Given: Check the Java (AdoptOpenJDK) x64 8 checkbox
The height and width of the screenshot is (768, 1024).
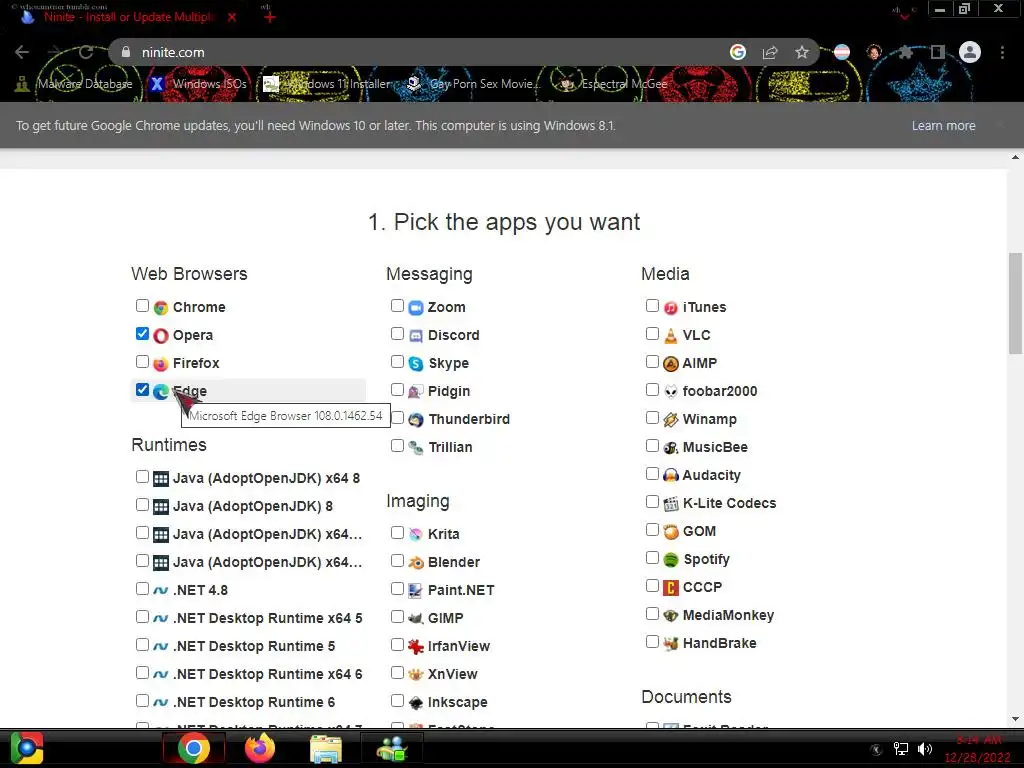Looking at the screenshot, I should coord(142,477).
